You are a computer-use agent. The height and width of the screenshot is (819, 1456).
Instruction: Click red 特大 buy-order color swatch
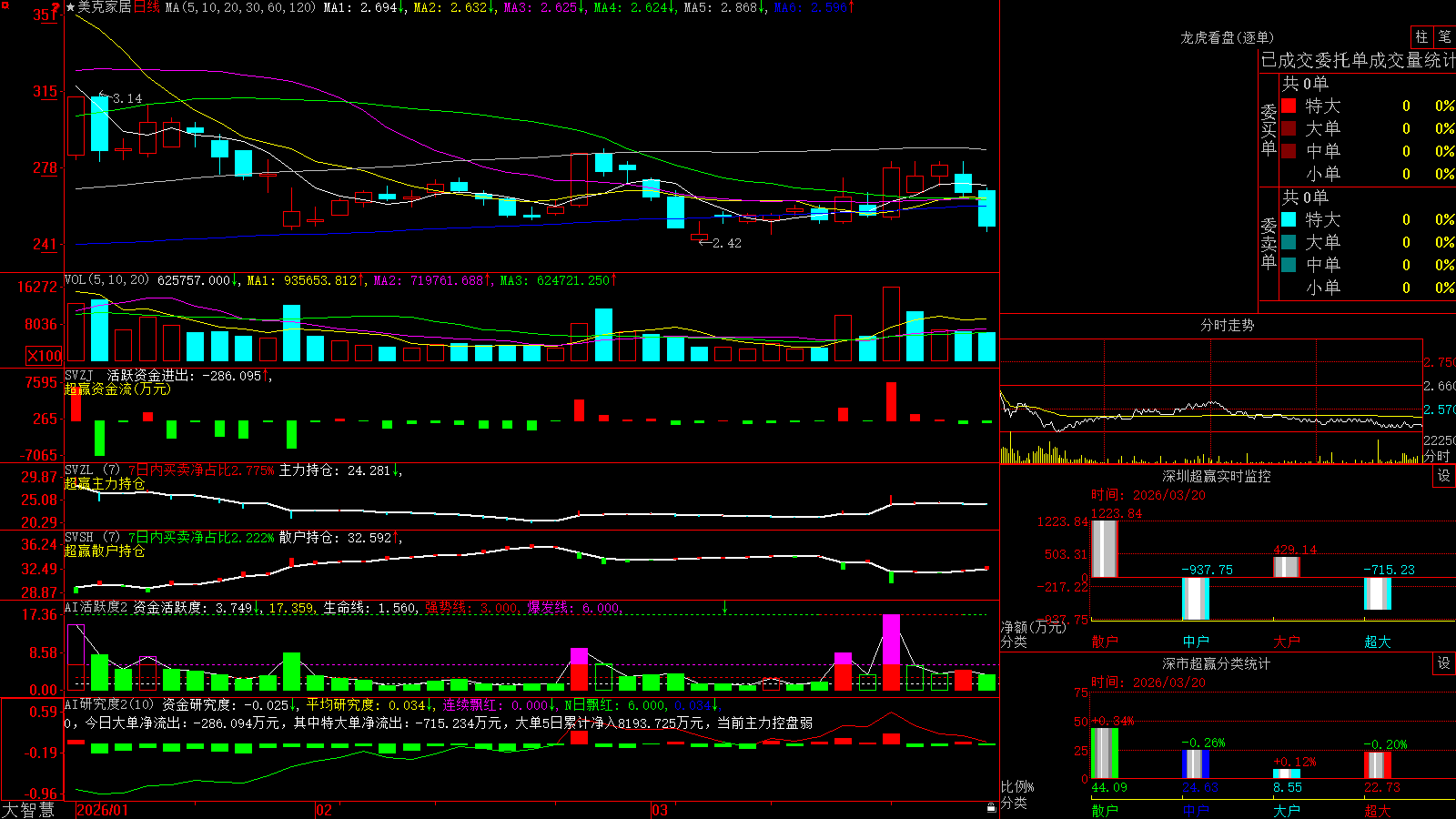pos(1289,106)
